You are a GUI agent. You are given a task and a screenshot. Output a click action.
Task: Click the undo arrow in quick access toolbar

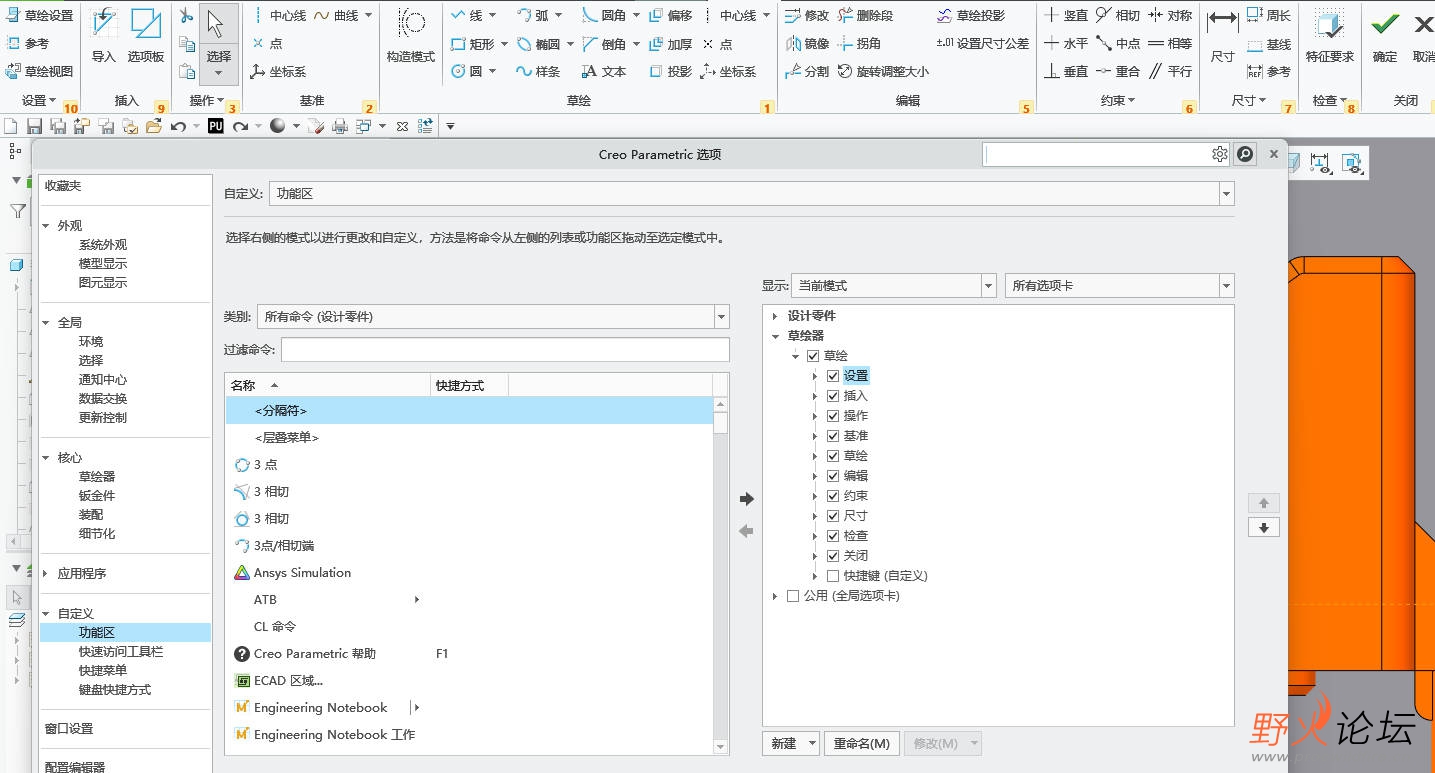tap(178, 126)
